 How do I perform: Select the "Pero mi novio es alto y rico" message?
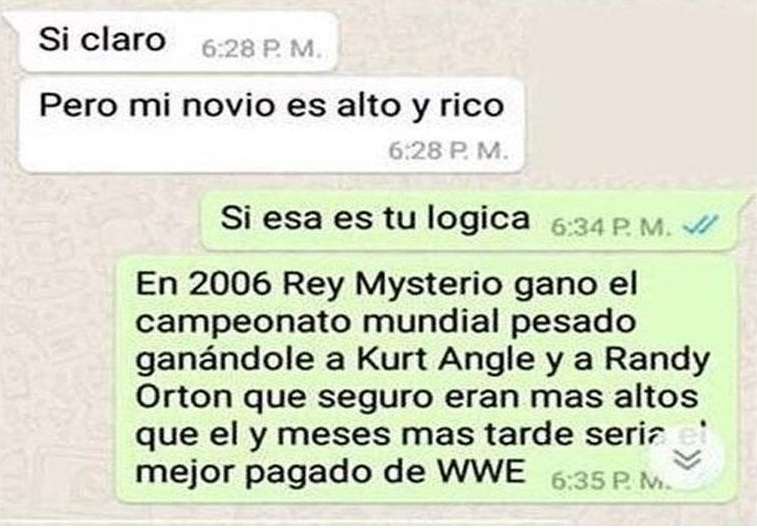(271, 126)
